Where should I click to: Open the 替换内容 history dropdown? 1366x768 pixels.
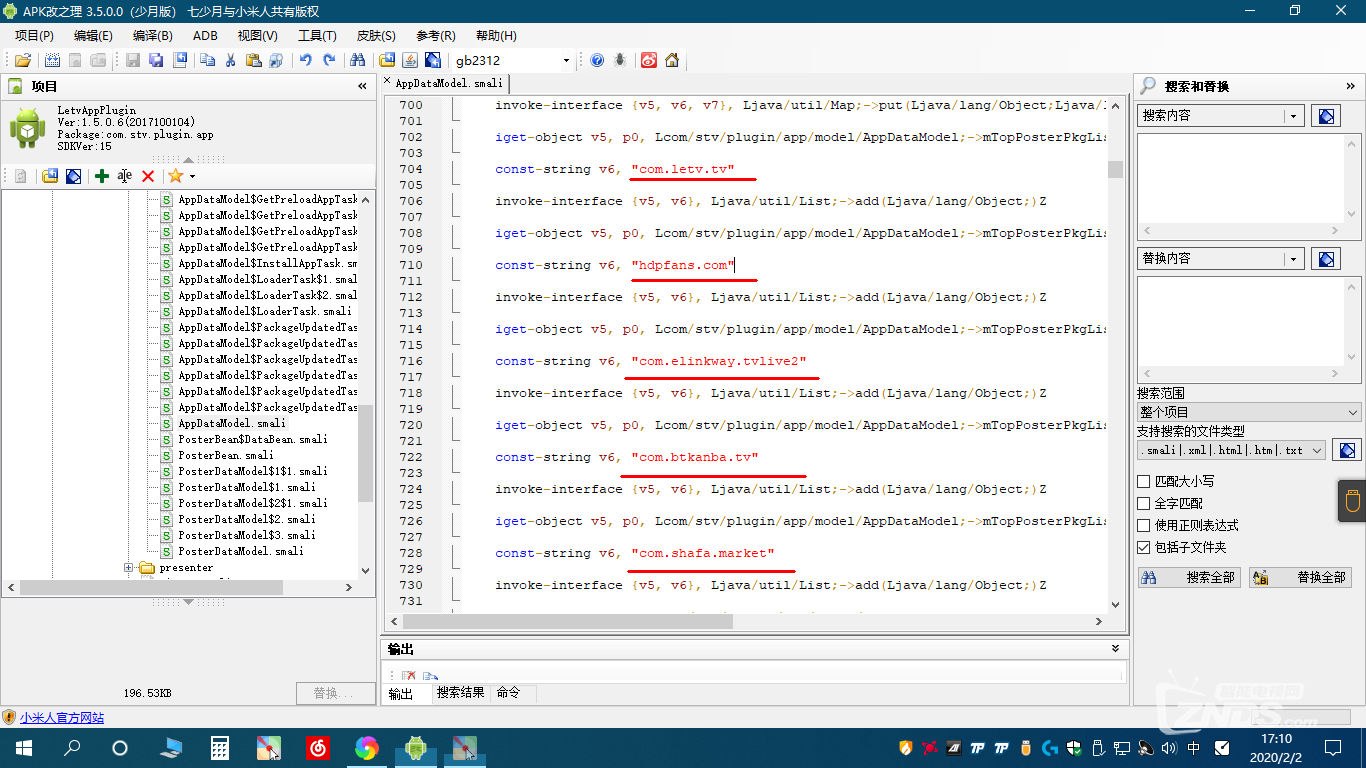coord(1294,259)
